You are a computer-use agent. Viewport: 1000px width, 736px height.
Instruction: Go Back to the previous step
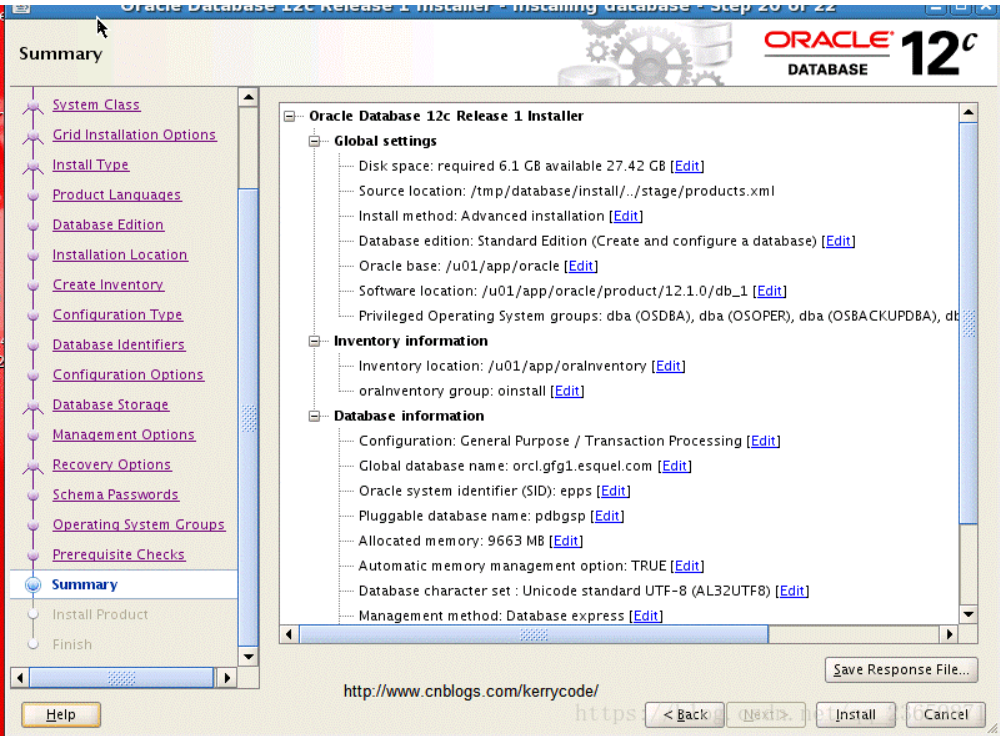coord(685,715)
